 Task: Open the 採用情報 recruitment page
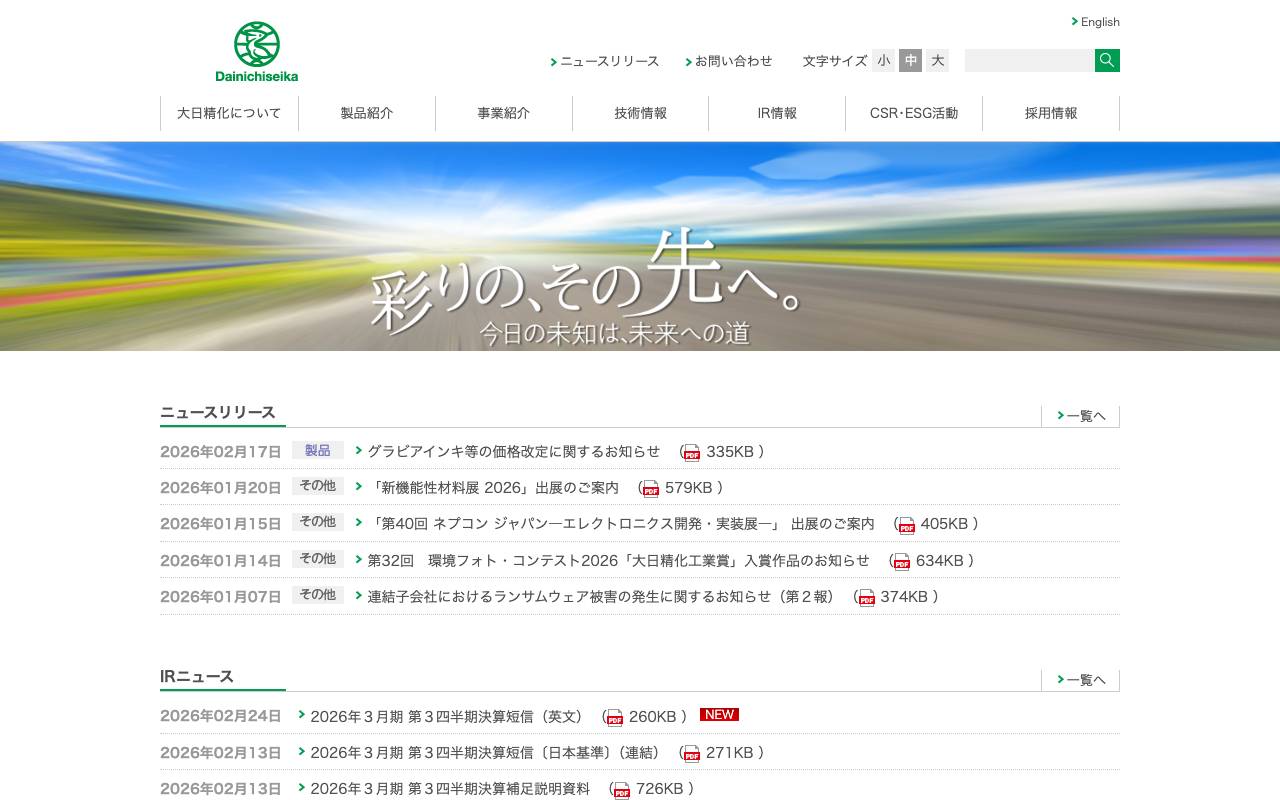coord(1051,113)
